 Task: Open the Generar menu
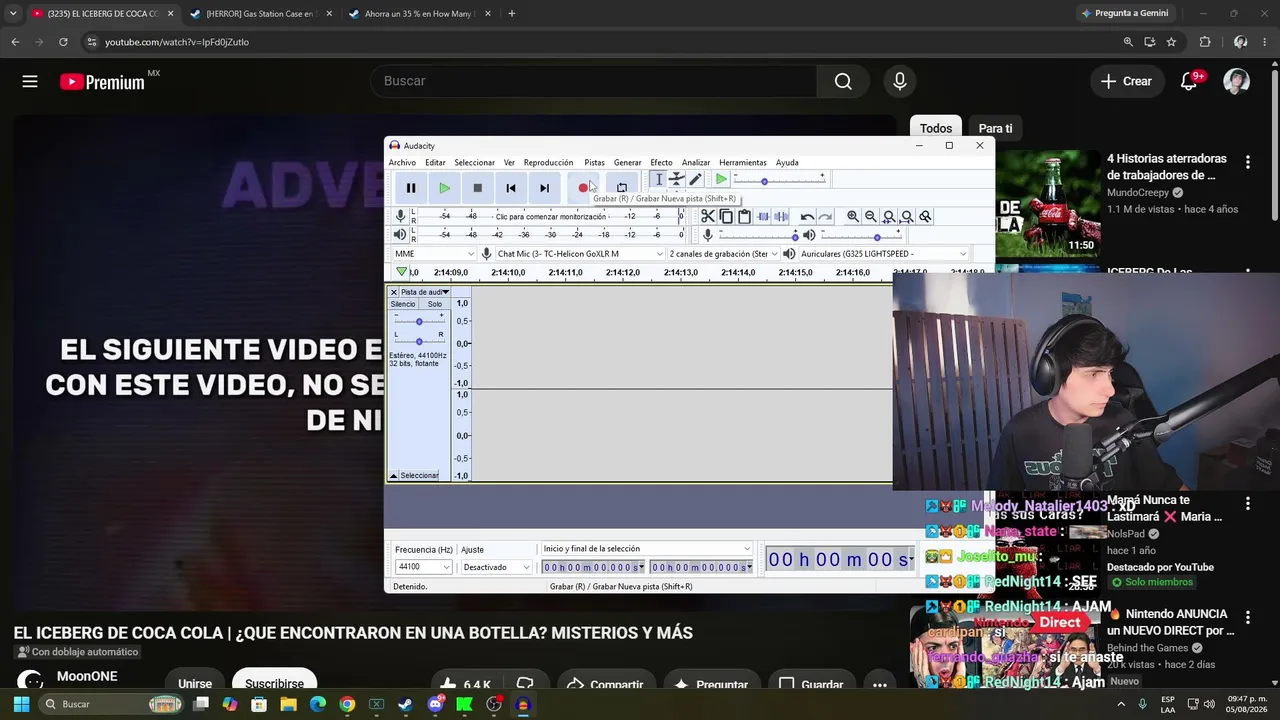[x=627, y=162]
